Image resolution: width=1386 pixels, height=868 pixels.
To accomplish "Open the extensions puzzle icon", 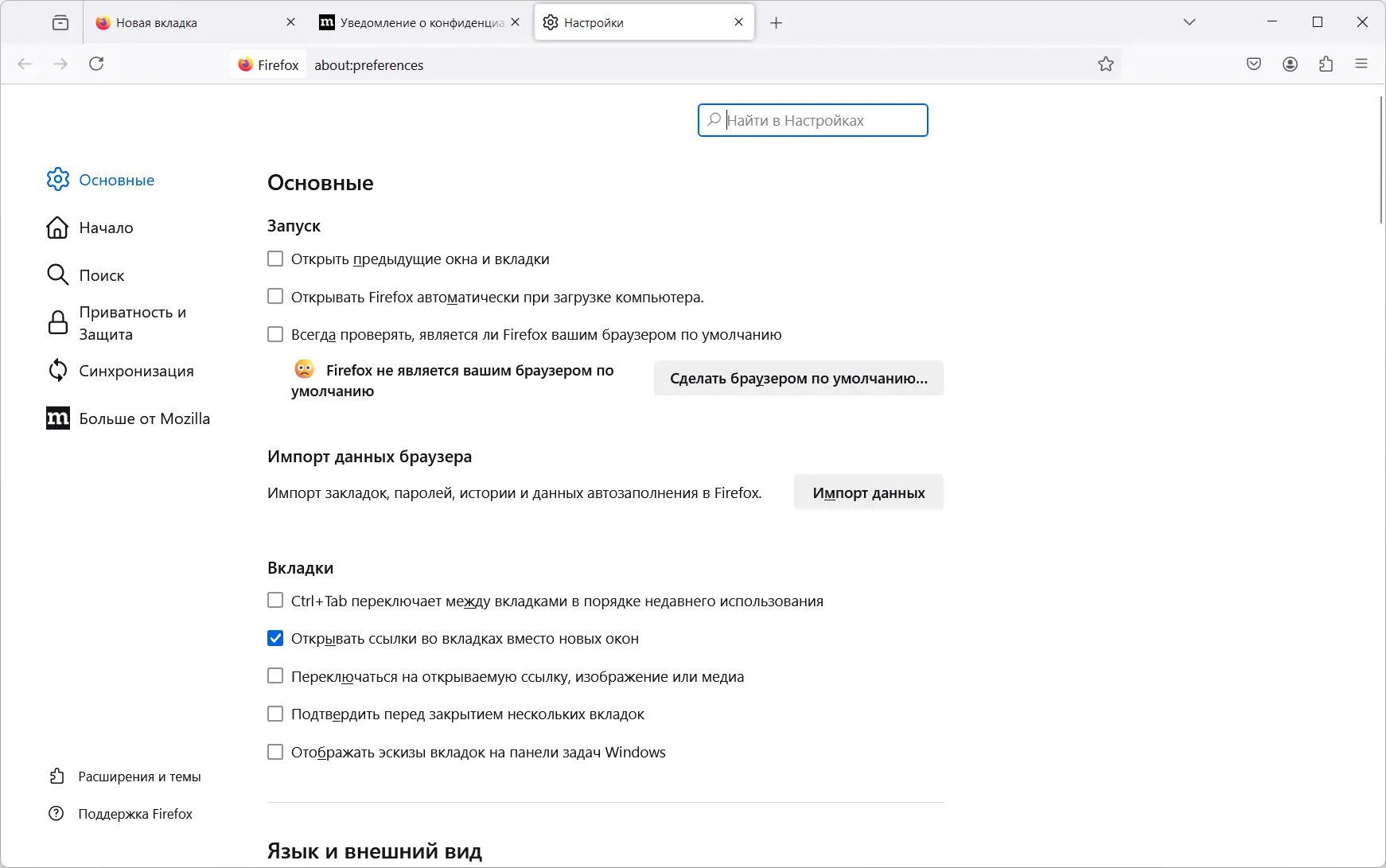I will click(x=1326, y=64).
